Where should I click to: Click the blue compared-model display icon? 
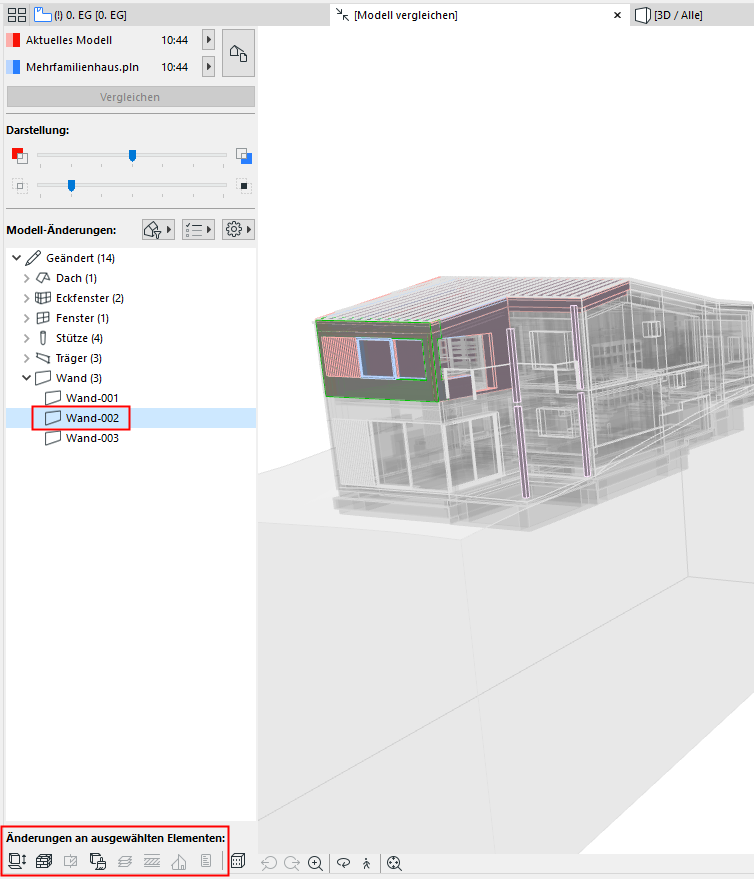coord(244,155)
